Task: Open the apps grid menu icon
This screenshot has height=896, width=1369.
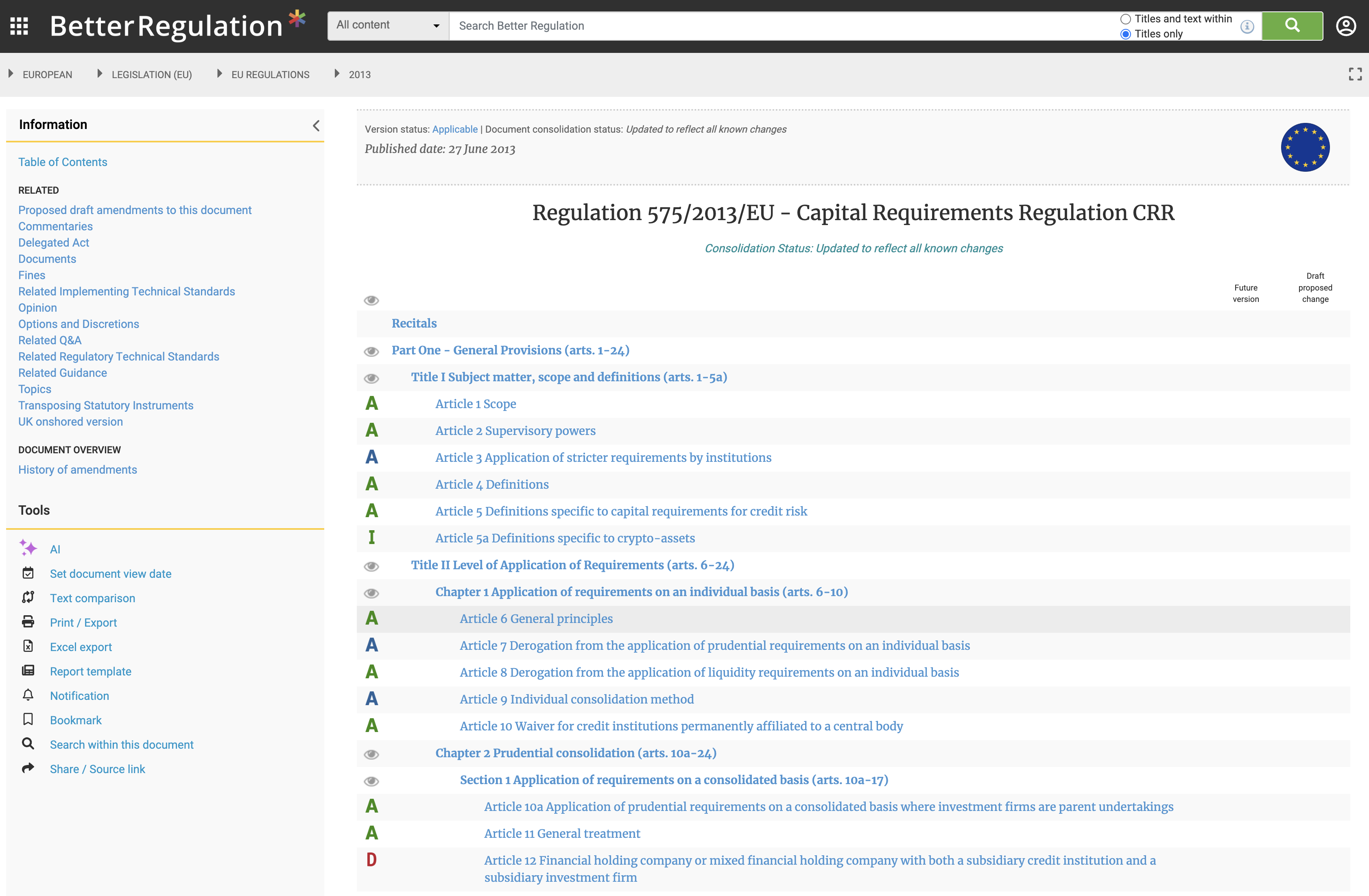Action: [x=19, y=26]
